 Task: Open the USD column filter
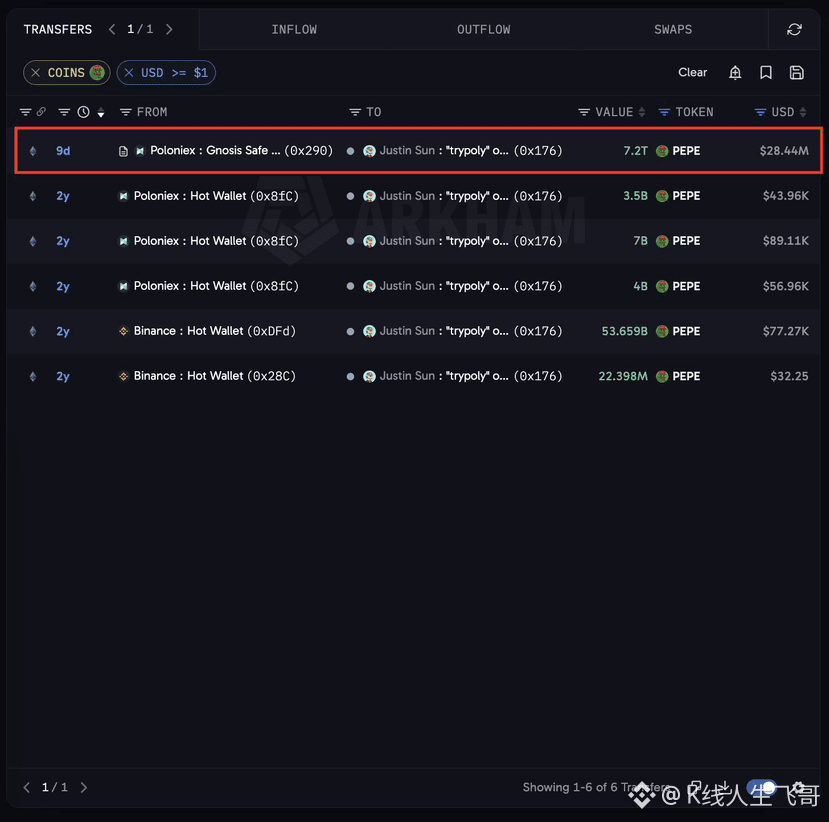coord(760,112)
